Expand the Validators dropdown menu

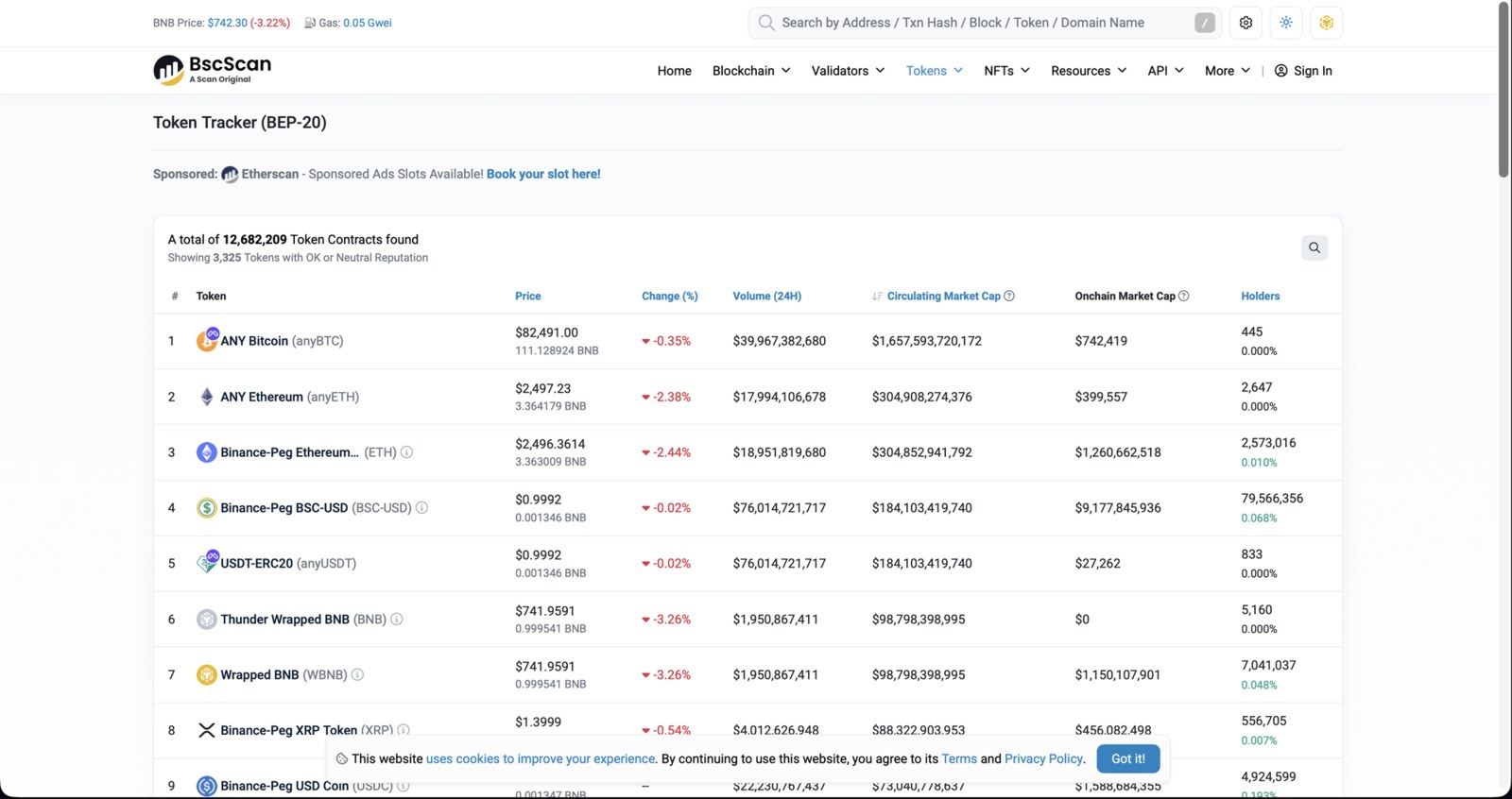tap(849, 71)
